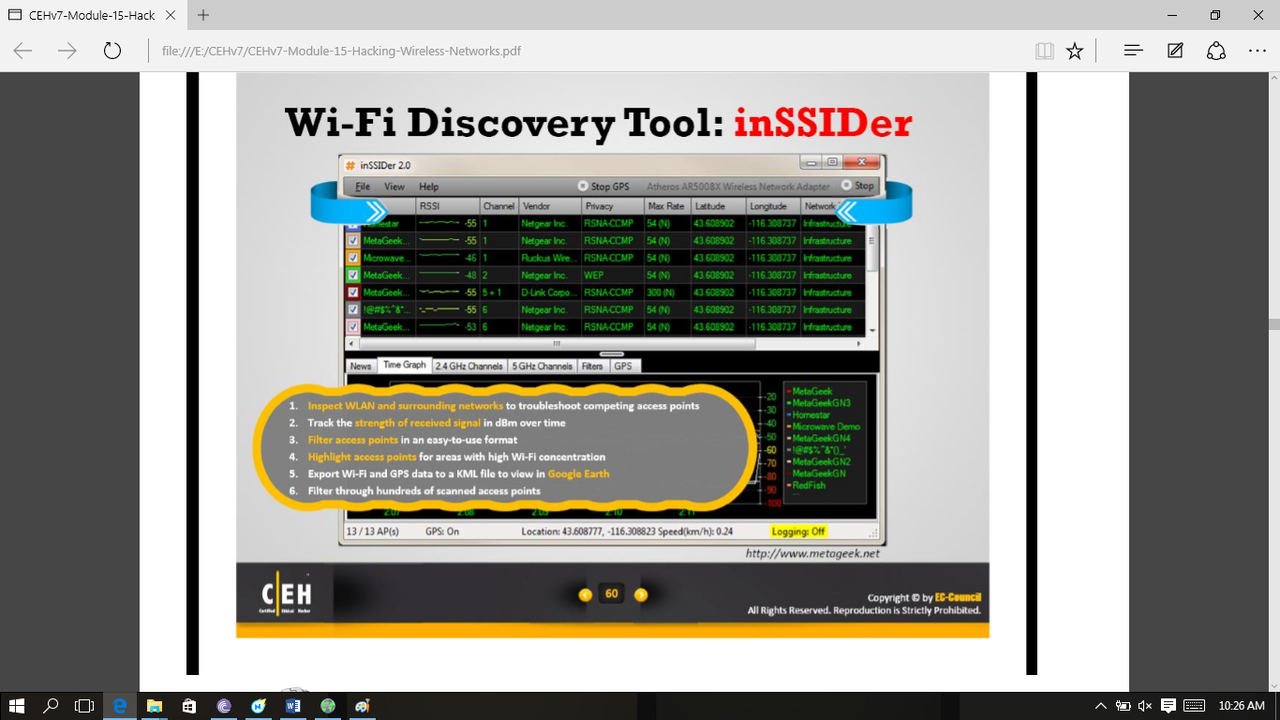Click the http://www.metageek.net link text
This screenshot has width=1280, height=720.
tap(813, 553)
